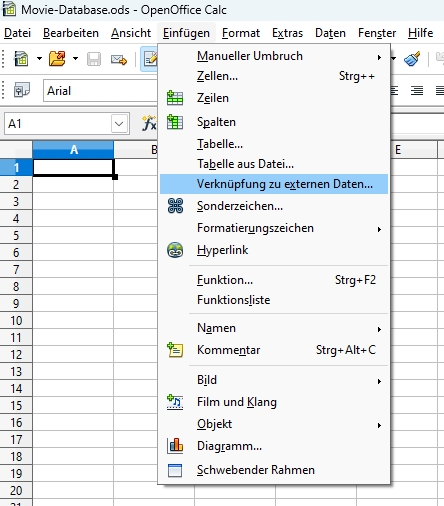Click the Arial font name field

coord(100,91)
